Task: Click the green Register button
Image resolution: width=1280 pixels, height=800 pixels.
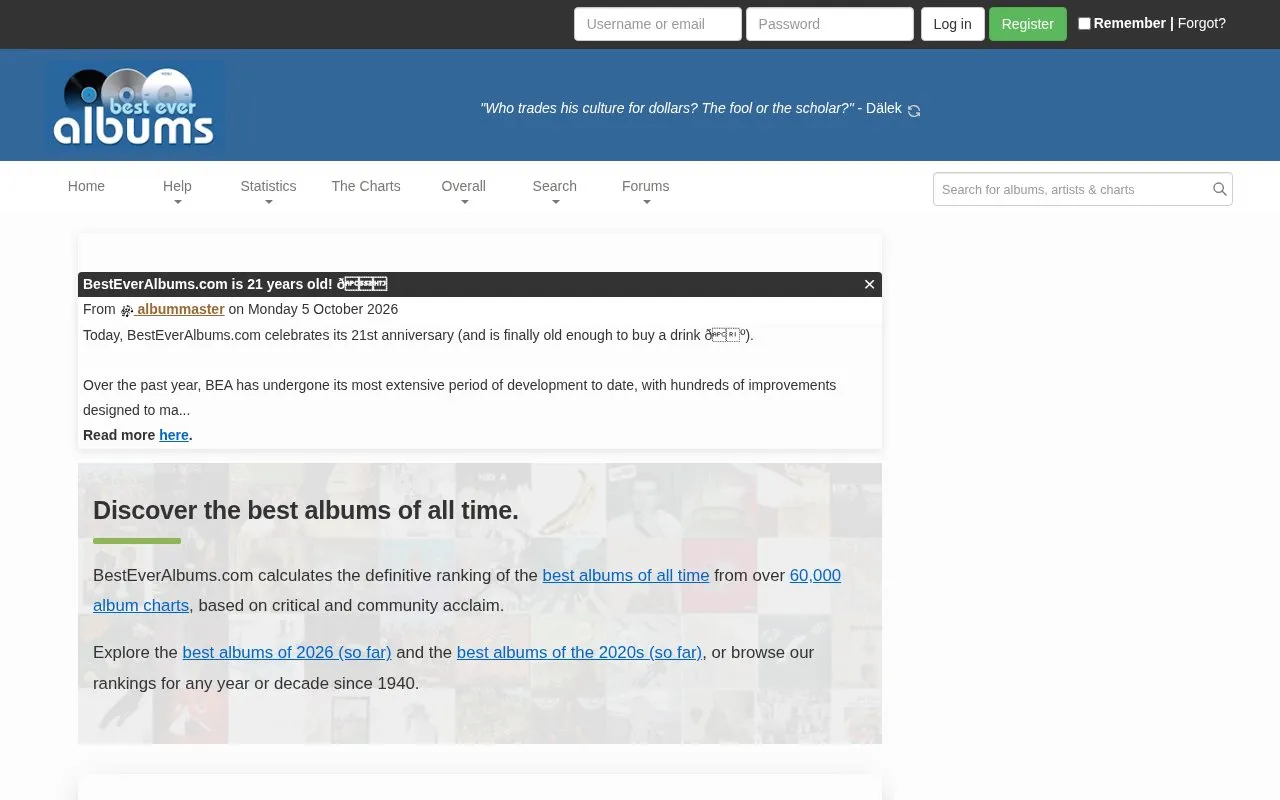Action: [1028, 24]
